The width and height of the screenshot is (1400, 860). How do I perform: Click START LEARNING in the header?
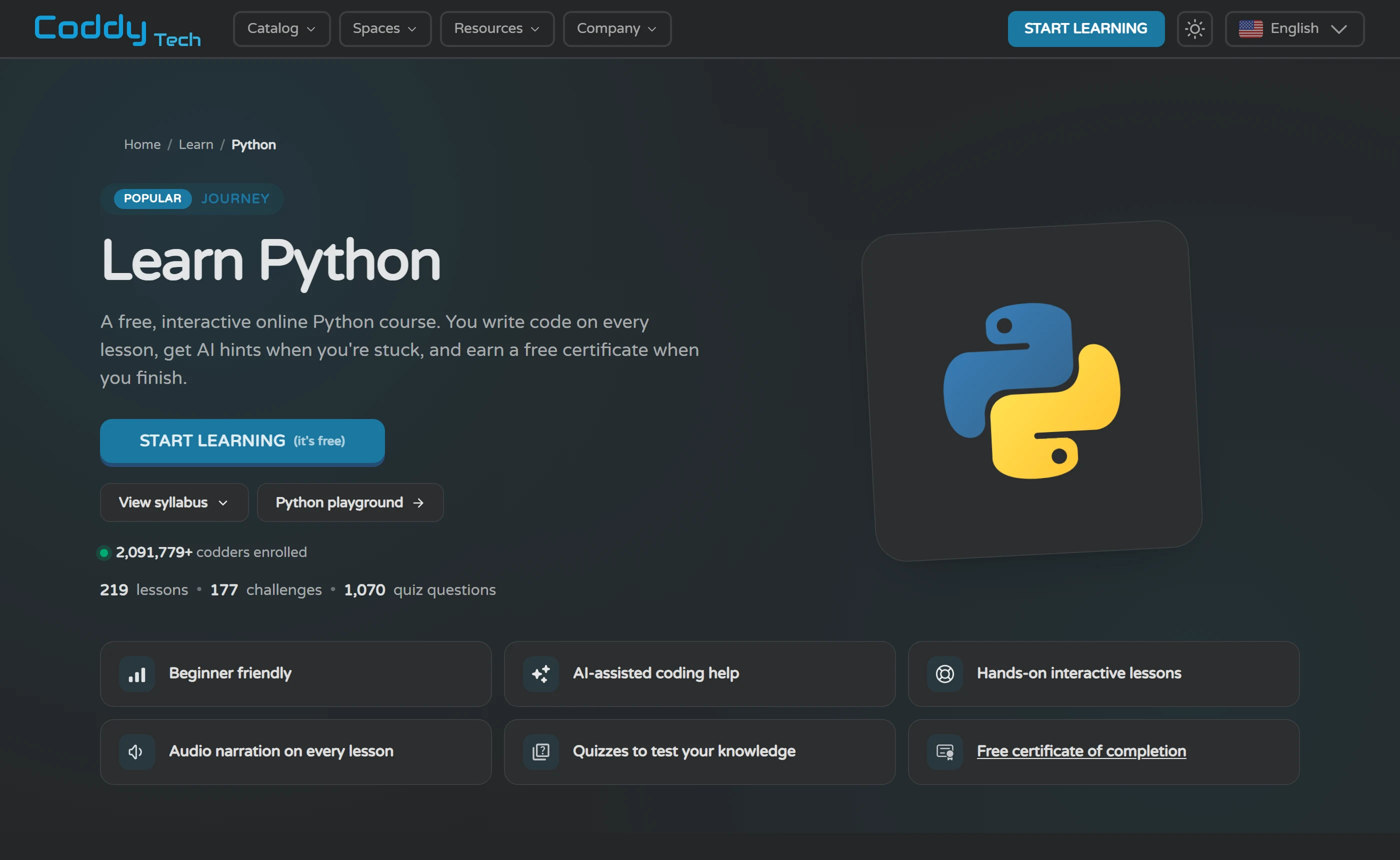coord(1085,29)
